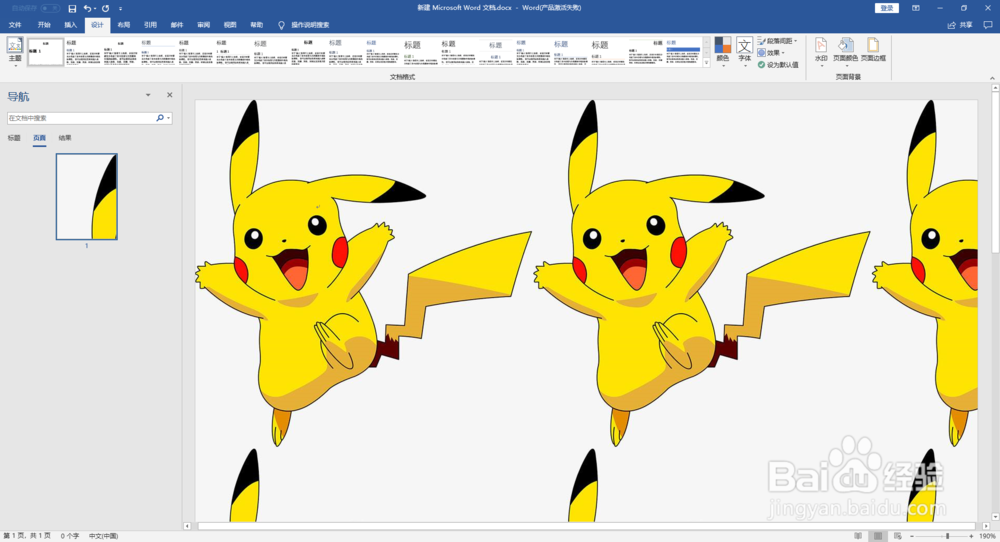This screenshot has height=542, width=1000.
Task: Open the 文件 (File) menu
Action: click(15, 25)
